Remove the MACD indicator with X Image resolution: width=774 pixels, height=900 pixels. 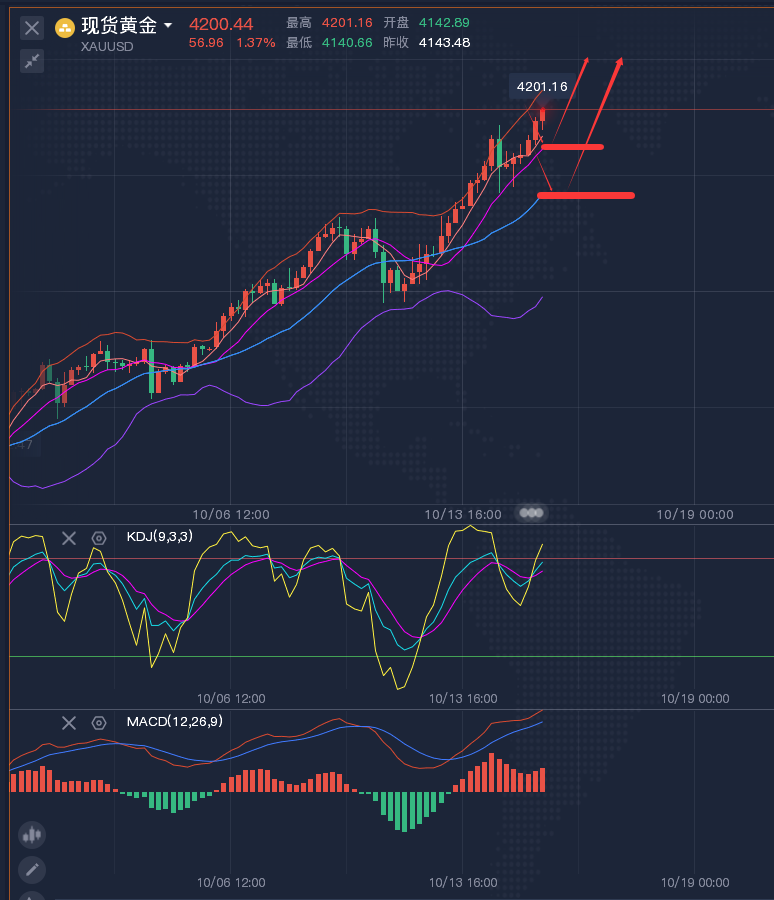tap(68, 723)
